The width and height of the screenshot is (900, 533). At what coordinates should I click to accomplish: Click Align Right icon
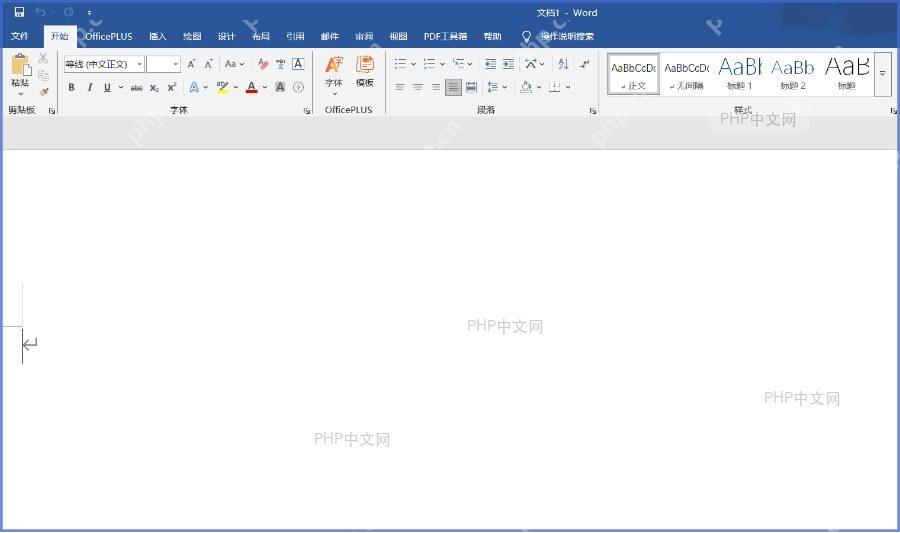(436, 87)
